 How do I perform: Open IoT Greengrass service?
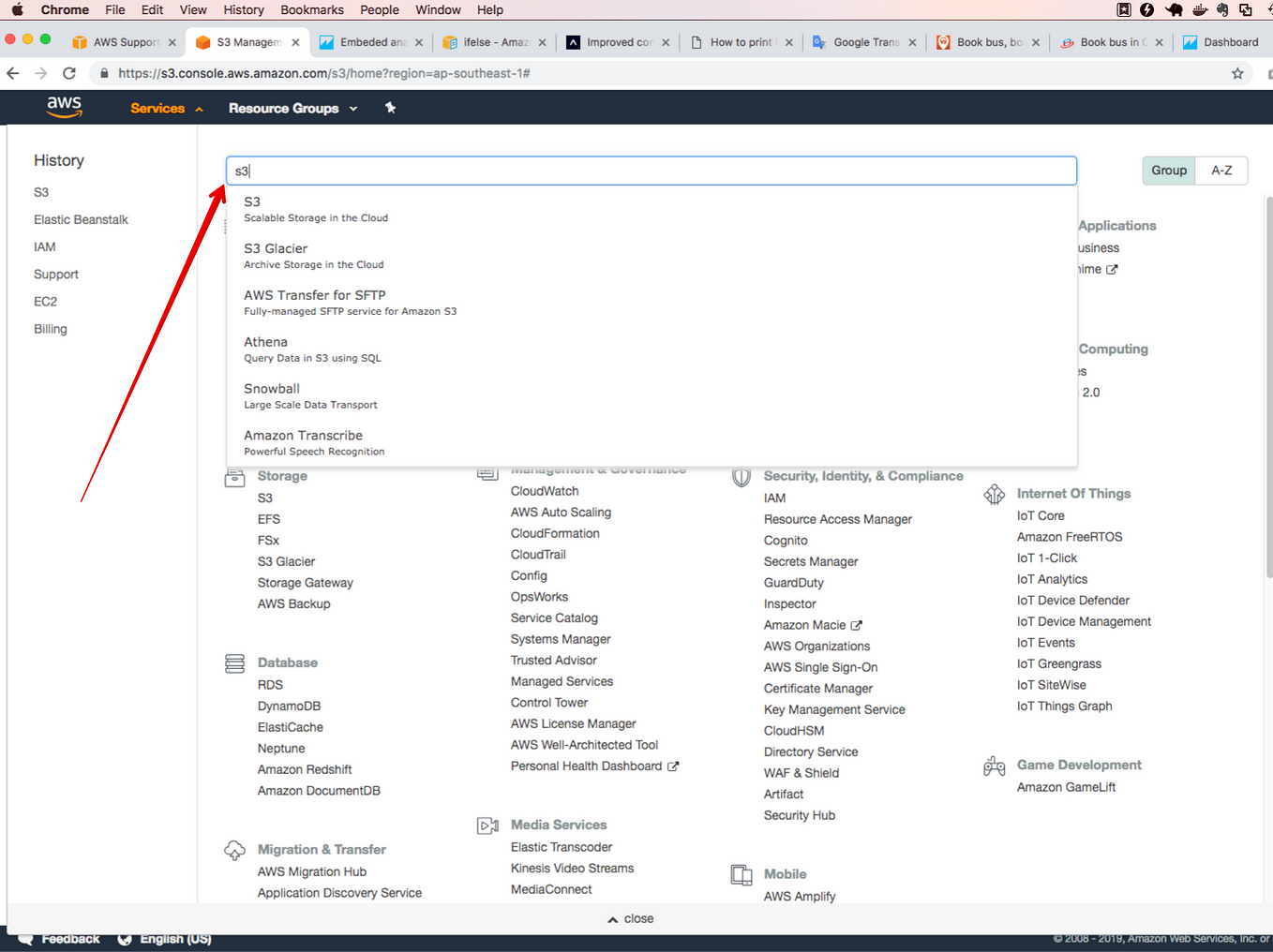tap(1059, 664)
